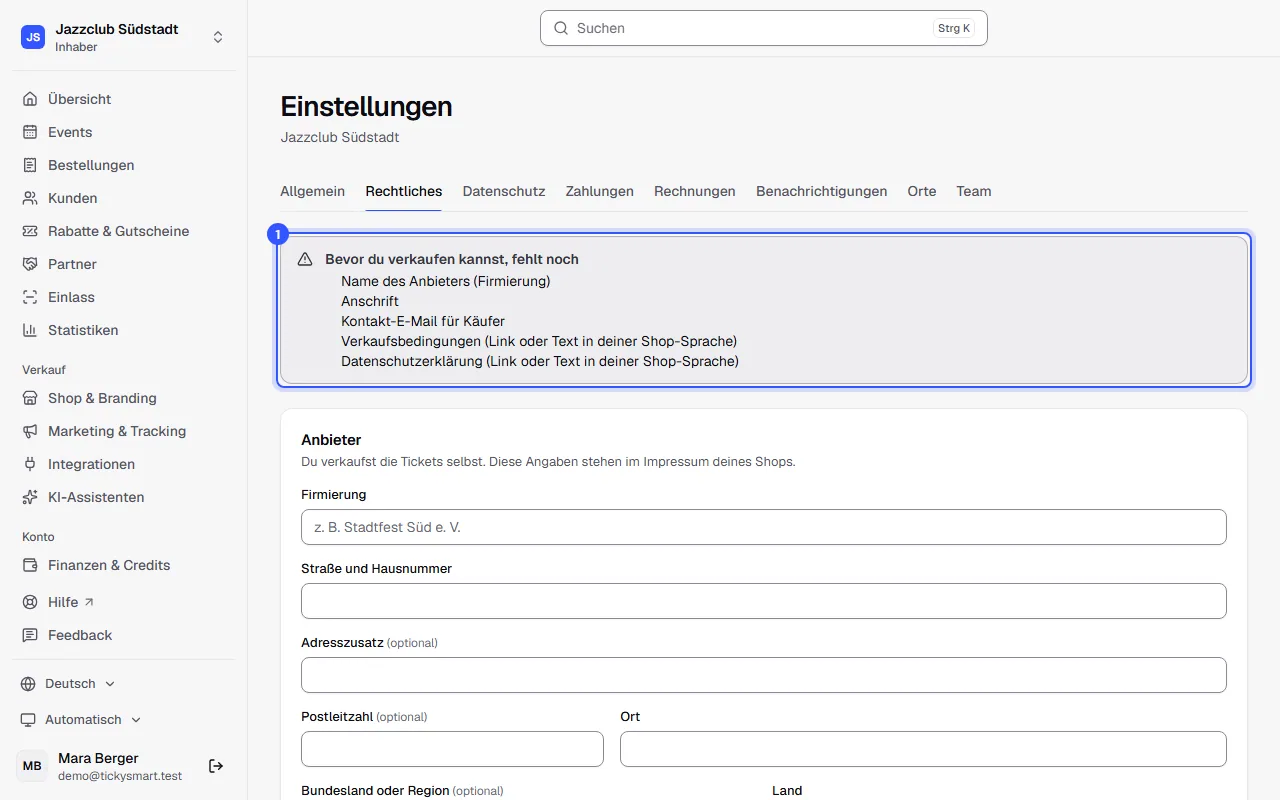Click the lifebuoy icon for Hilfe

(30, 602)
